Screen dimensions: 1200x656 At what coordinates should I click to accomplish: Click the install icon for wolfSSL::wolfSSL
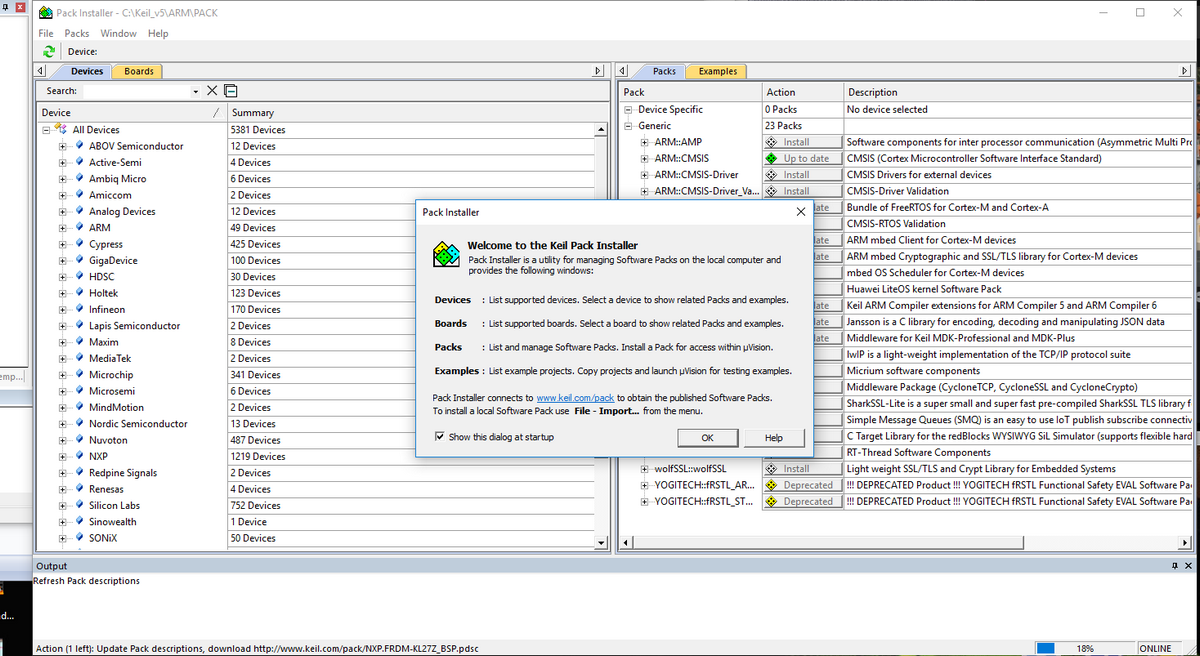[x=771, y=469]
